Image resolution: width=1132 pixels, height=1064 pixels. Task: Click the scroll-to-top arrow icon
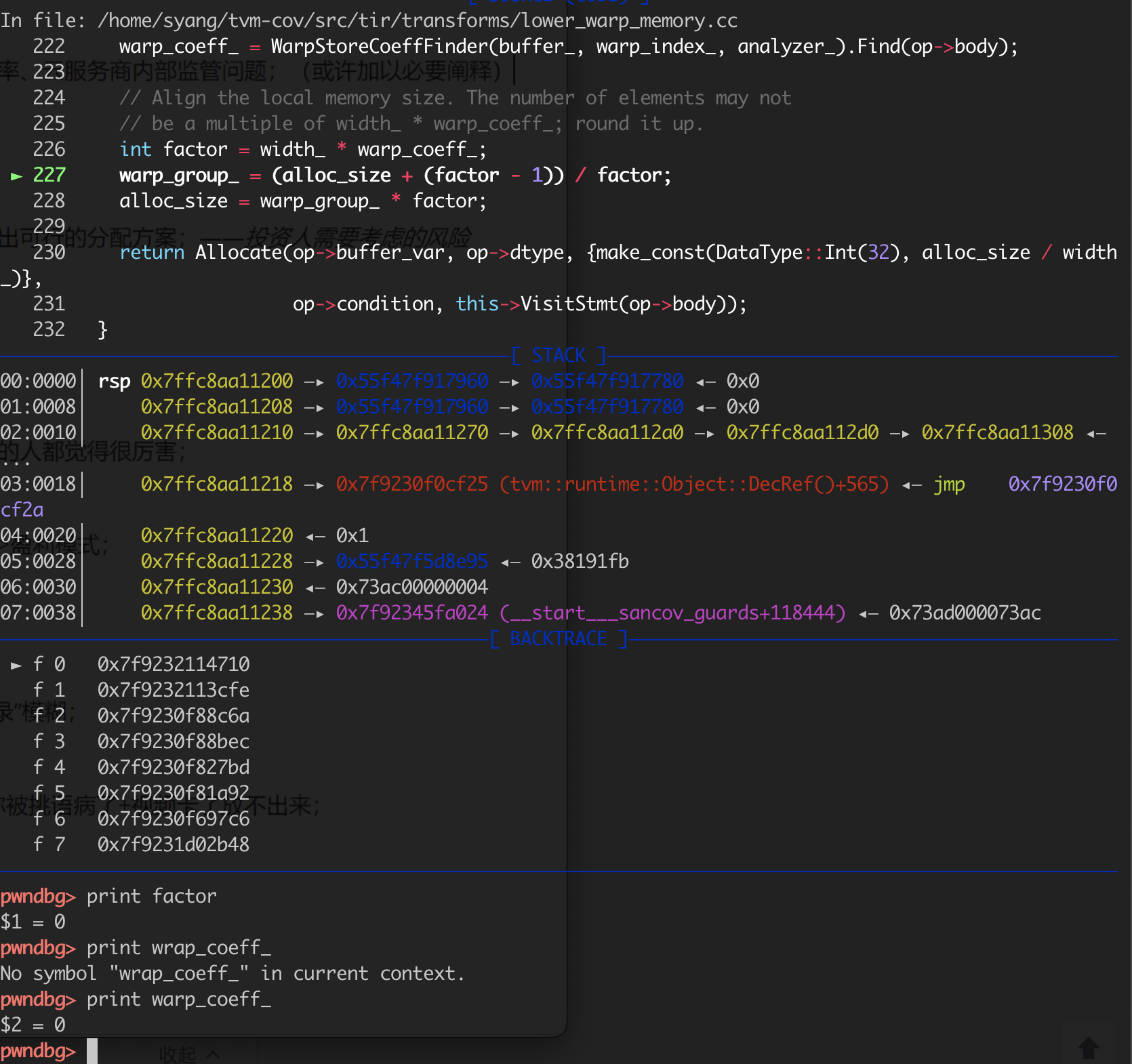pyautogui.click(x=1089, y=1048)
